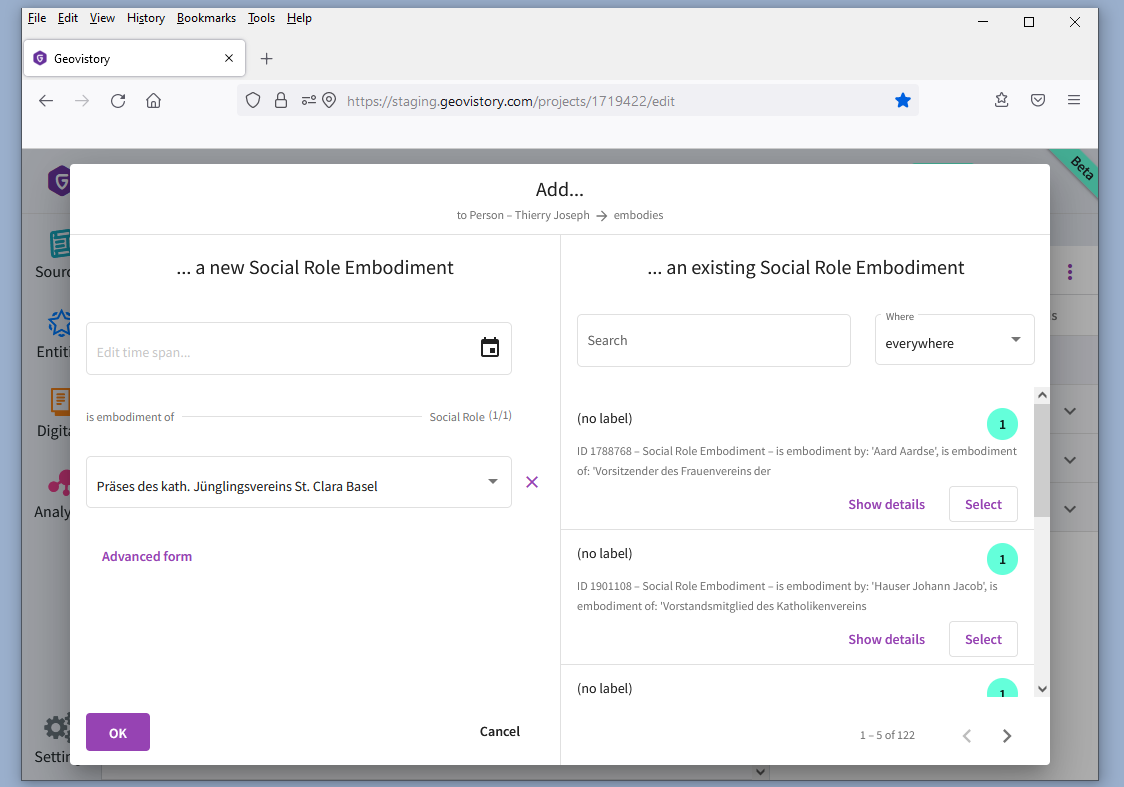Image resolution: width=1124 pixels, height=787 pixels.
Task: Confirm with the OK button
Action: tap(118, 732)
